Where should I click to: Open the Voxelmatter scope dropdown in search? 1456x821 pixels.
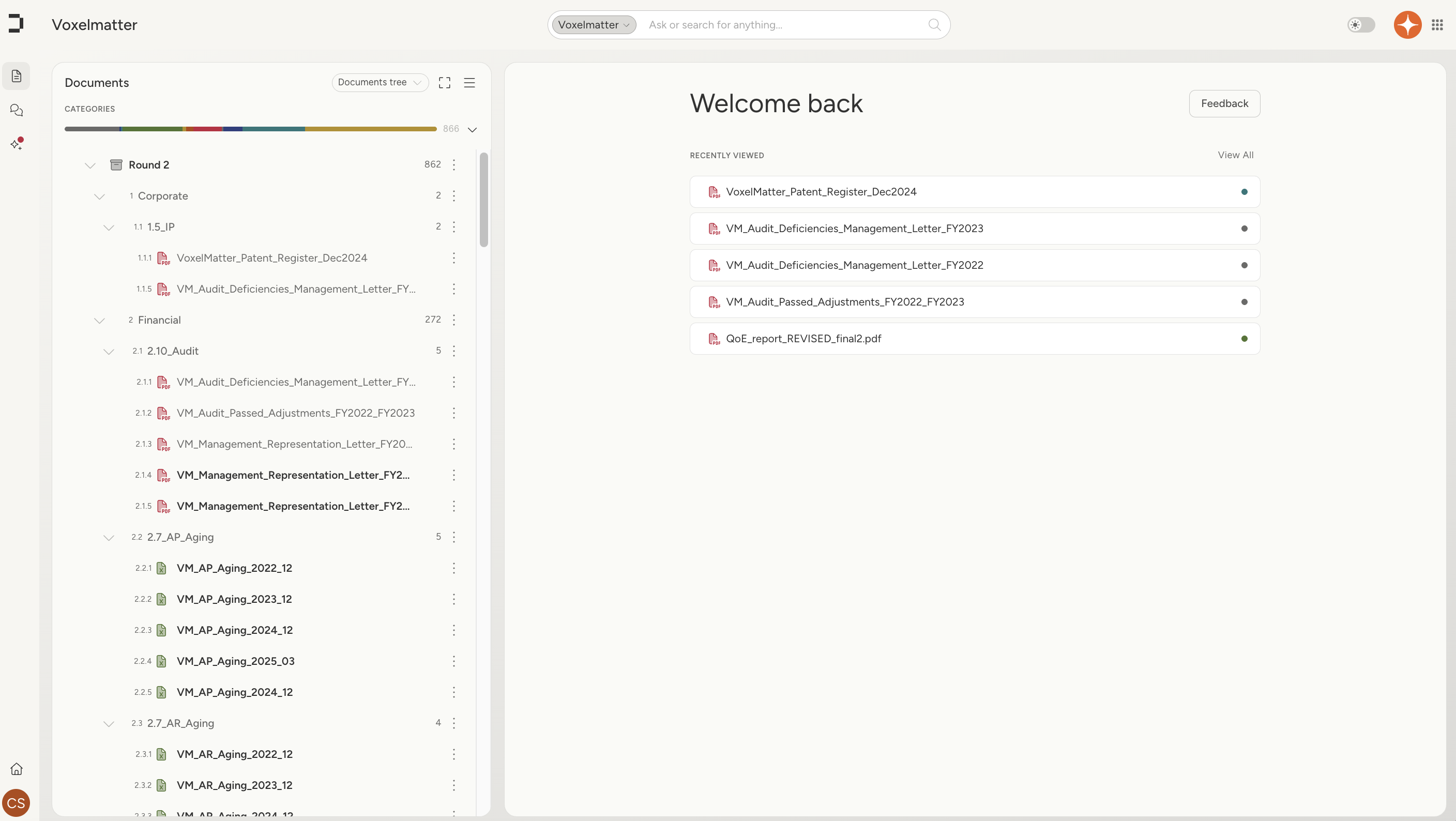click(594, 25)
